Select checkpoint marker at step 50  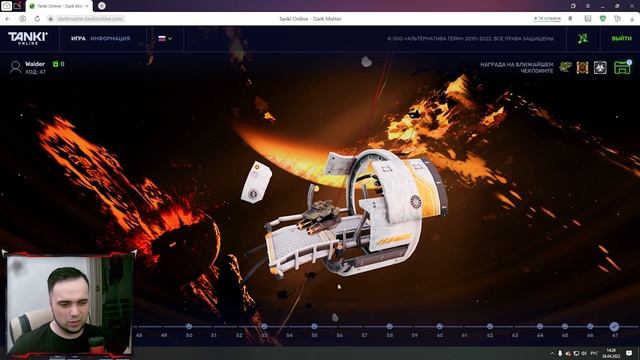click(189, 326)
